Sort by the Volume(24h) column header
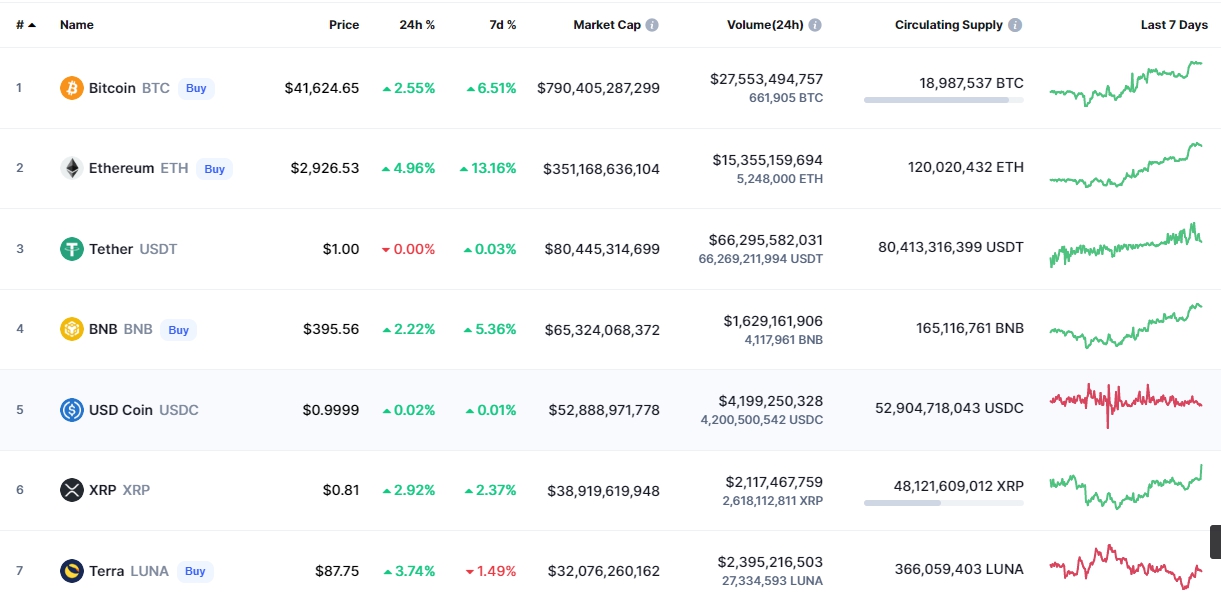This screenshot has width=1221, height=605. (x=765, y=25)
